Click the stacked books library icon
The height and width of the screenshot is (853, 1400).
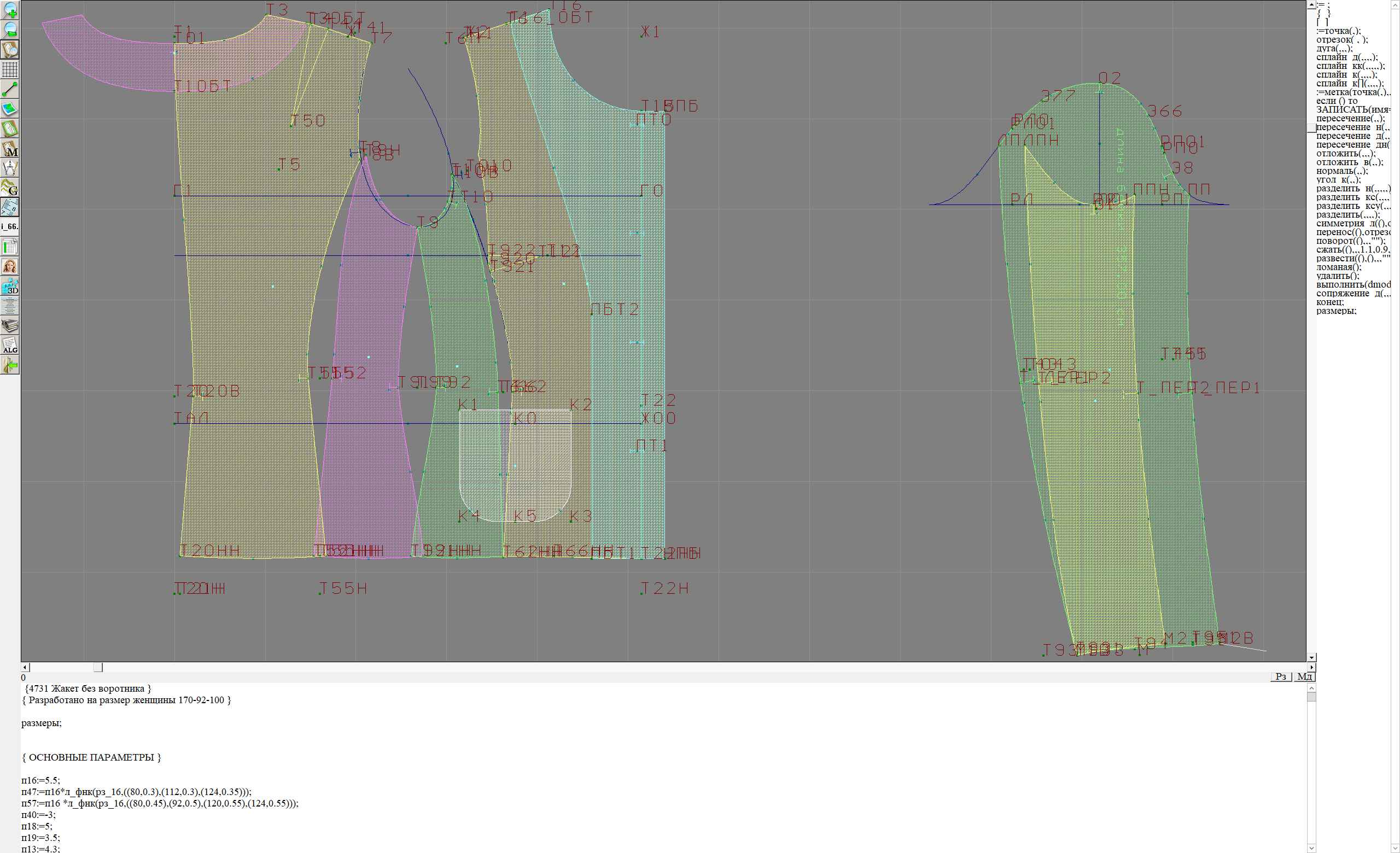pyautogui.click(x=10, y=325)
